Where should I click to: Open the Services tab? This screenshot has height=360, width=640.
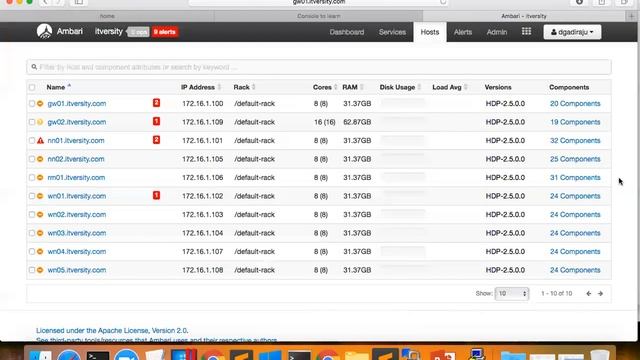coord(392,32)
